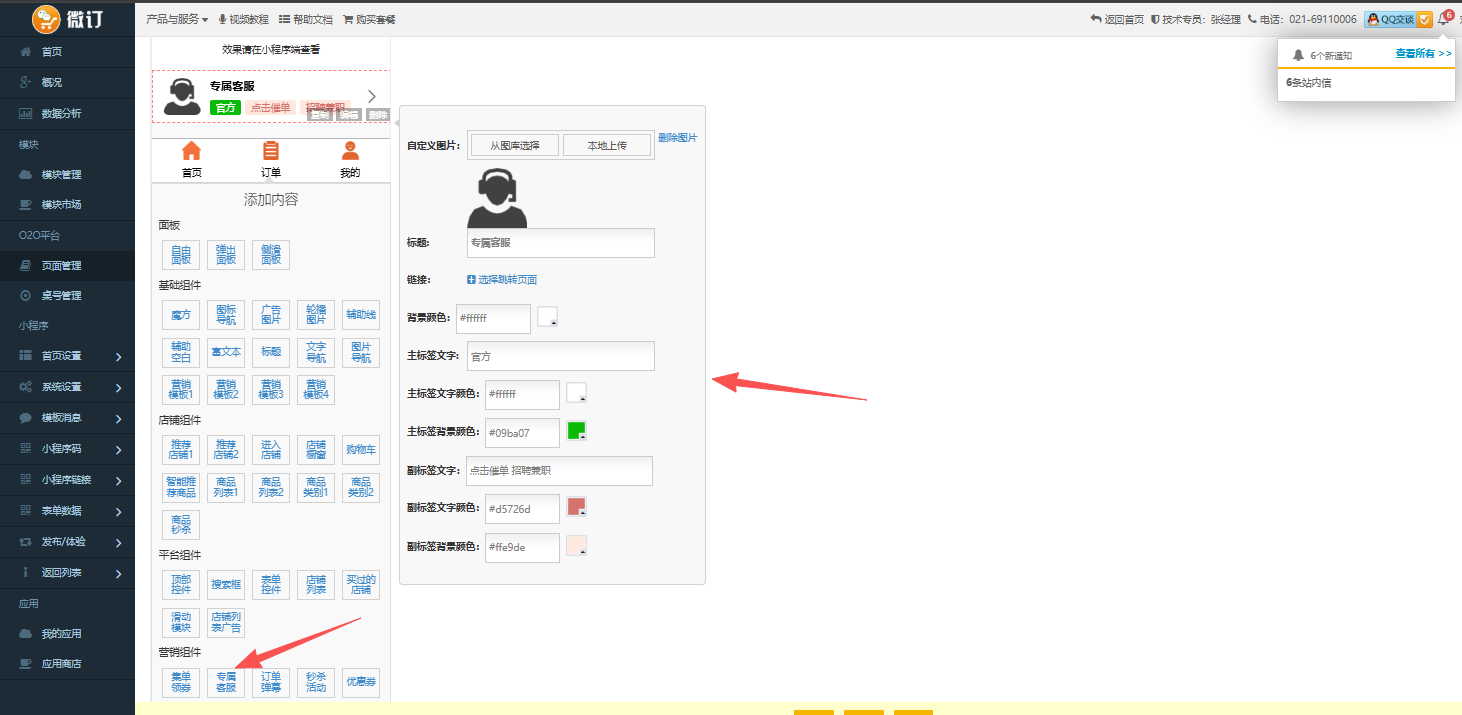The width and height of the screenshot is (1462, 715).
Task: Expand the 小程序码 sidebar submenu
Action: click(118, 450)
